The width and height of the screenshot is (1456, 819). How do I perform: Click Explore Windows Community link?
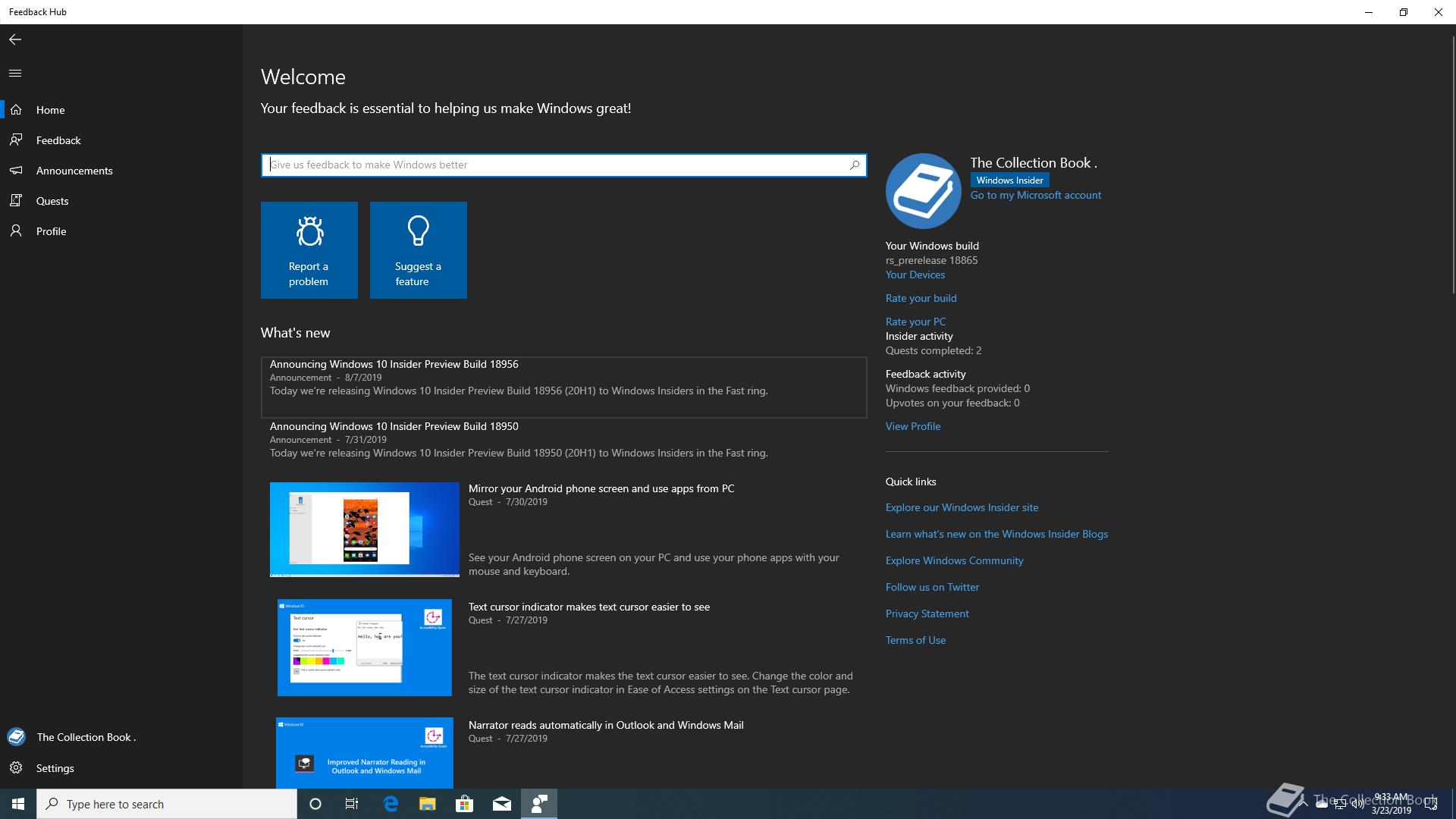955,560
